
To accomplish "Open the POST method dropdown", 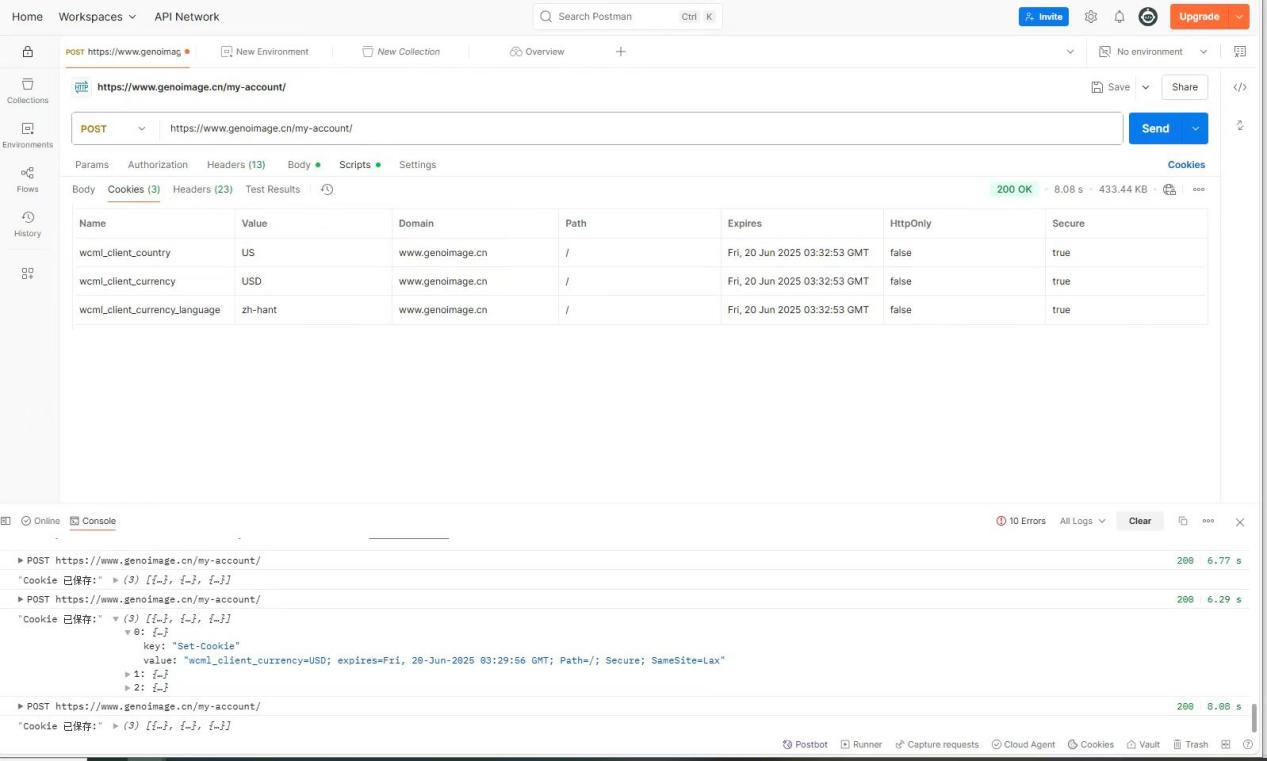I will click(x=114, y=128).
